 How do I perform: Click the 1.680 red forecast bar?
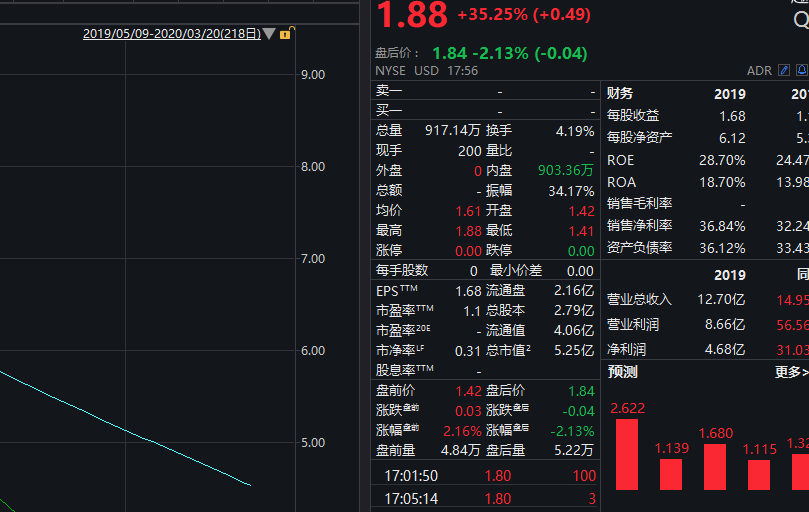(x=715, y=467)
